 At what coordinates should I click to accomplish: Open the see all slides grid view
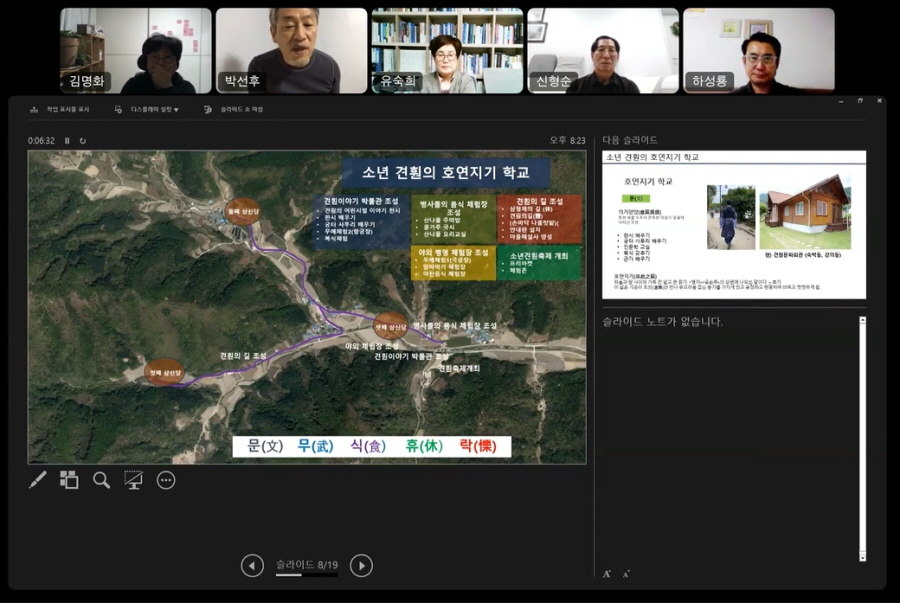coord(69,480)
